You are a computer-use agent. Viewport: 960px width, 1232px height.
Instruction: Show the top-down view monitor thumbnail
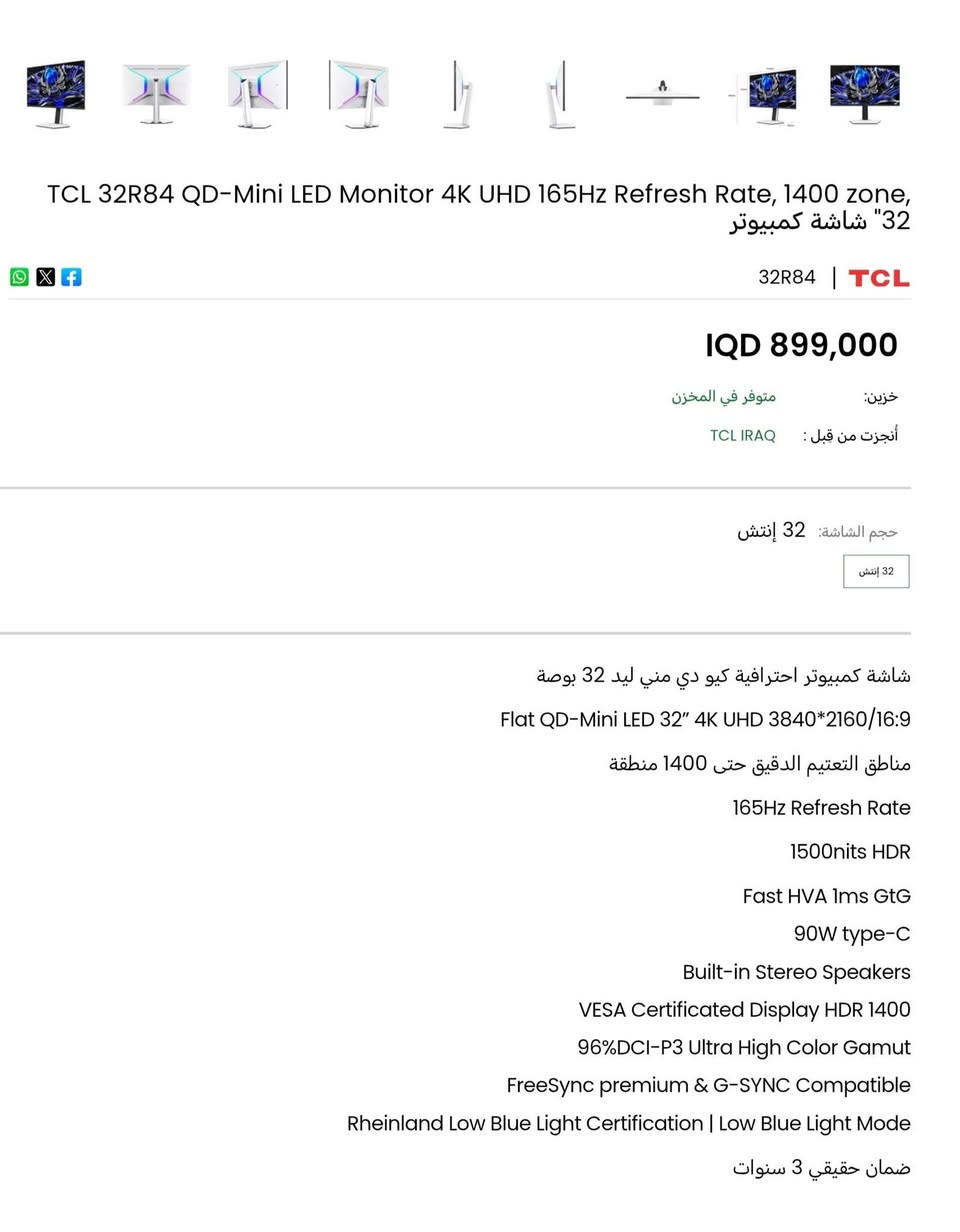click(x=662, y=95)
